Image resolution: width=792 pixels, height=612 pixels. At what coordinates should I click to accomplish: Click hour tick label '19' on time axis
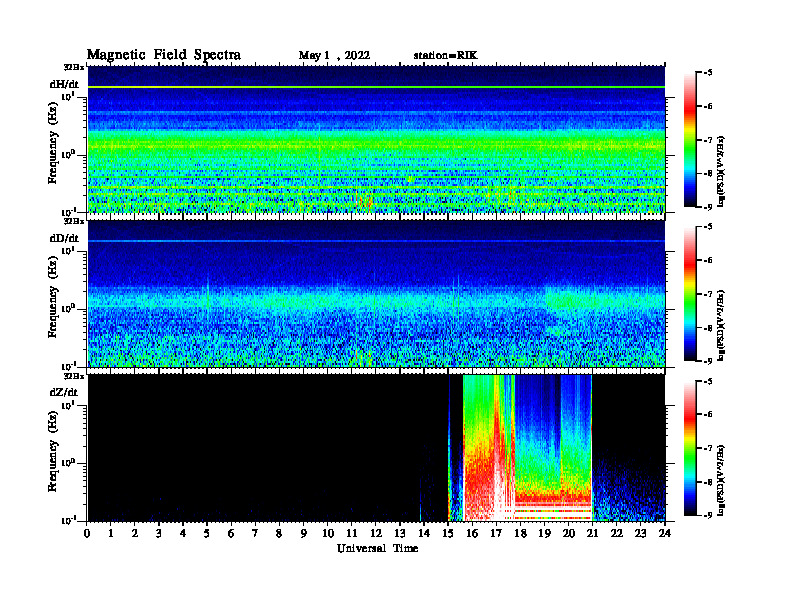(544, 534)
